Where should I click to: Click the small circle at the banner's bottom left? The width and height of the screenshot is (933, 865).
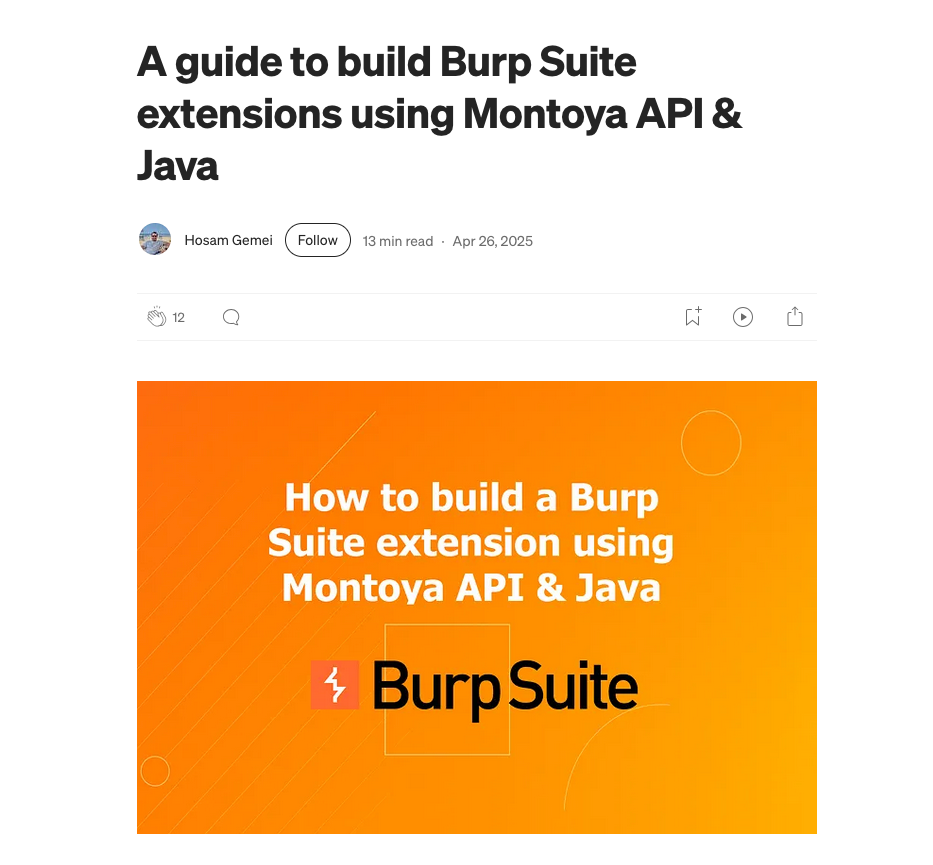tap(156, 771)
